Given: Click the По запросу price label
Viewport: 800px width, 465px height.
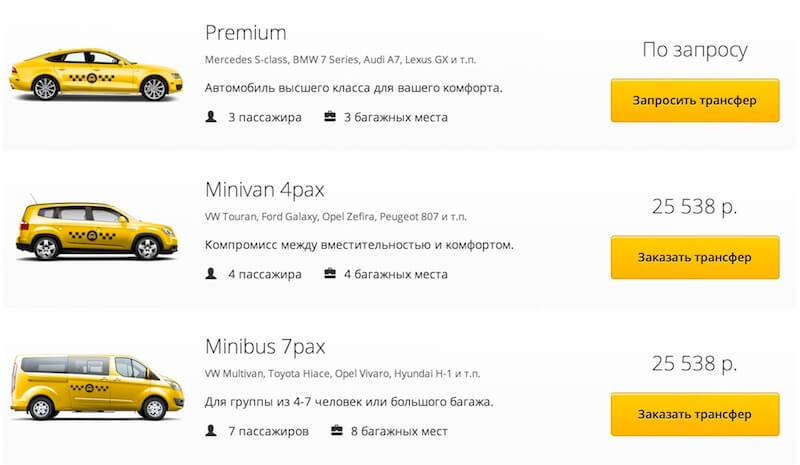Looking at the screenshot, I should pyautogui.click(x=695, y=51).
